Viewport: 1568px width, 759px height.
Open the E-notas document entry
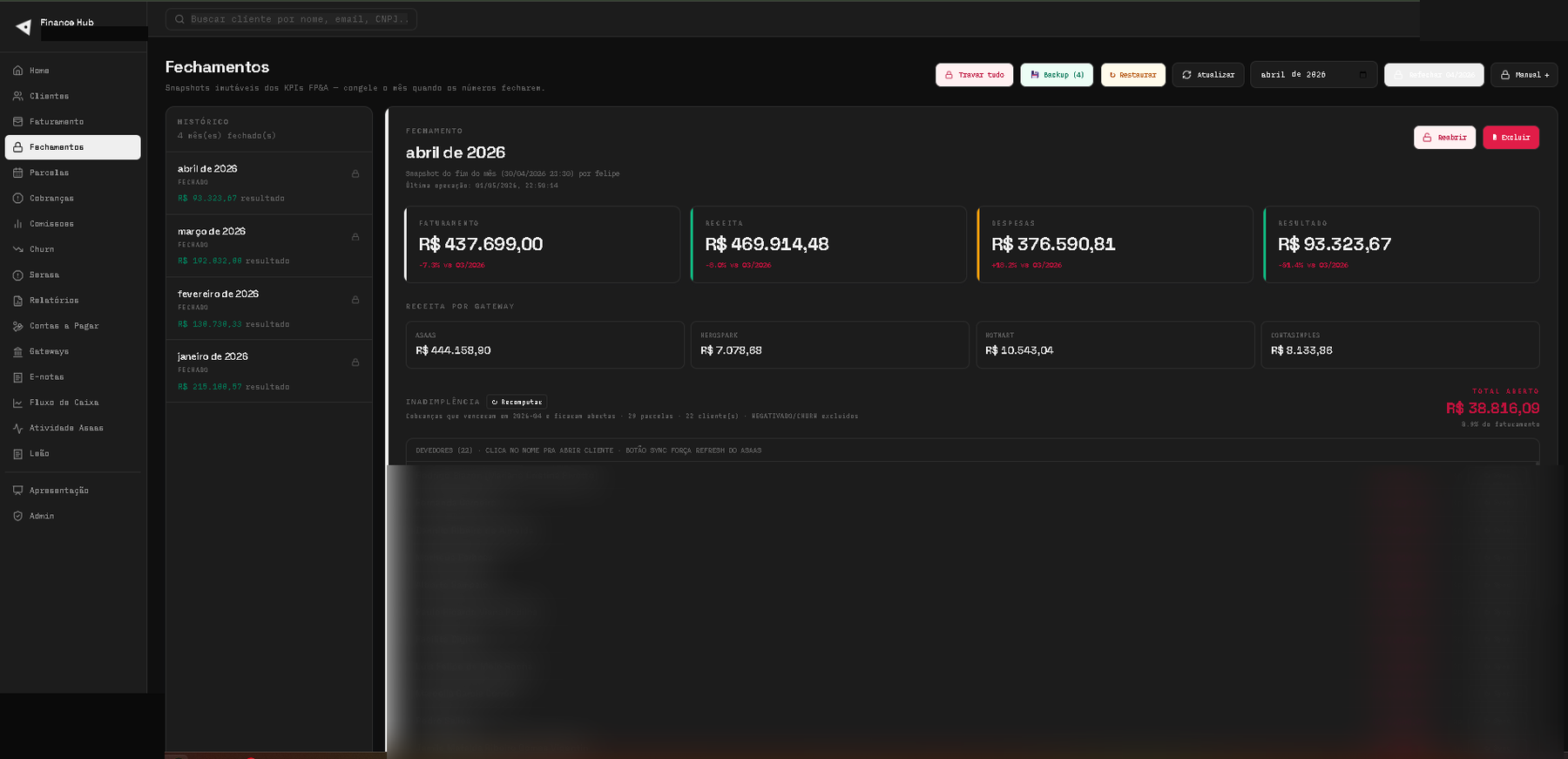72,377
